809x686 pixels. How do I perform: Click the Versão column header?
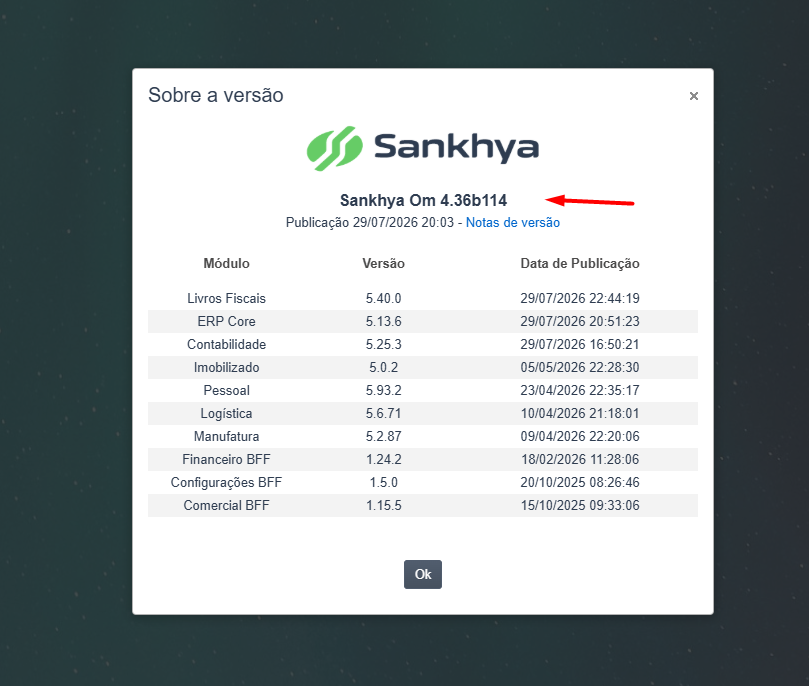click(x=383, y=264)
